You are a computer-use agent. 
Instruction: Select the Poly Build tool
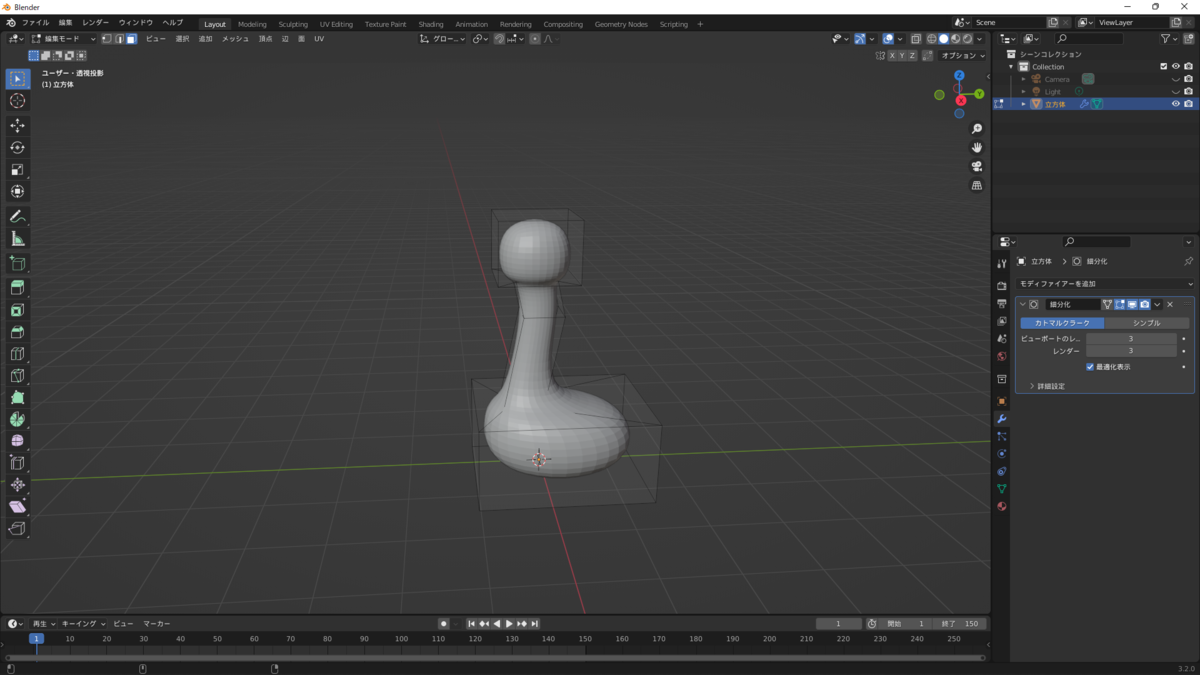[x=17, y=397]
